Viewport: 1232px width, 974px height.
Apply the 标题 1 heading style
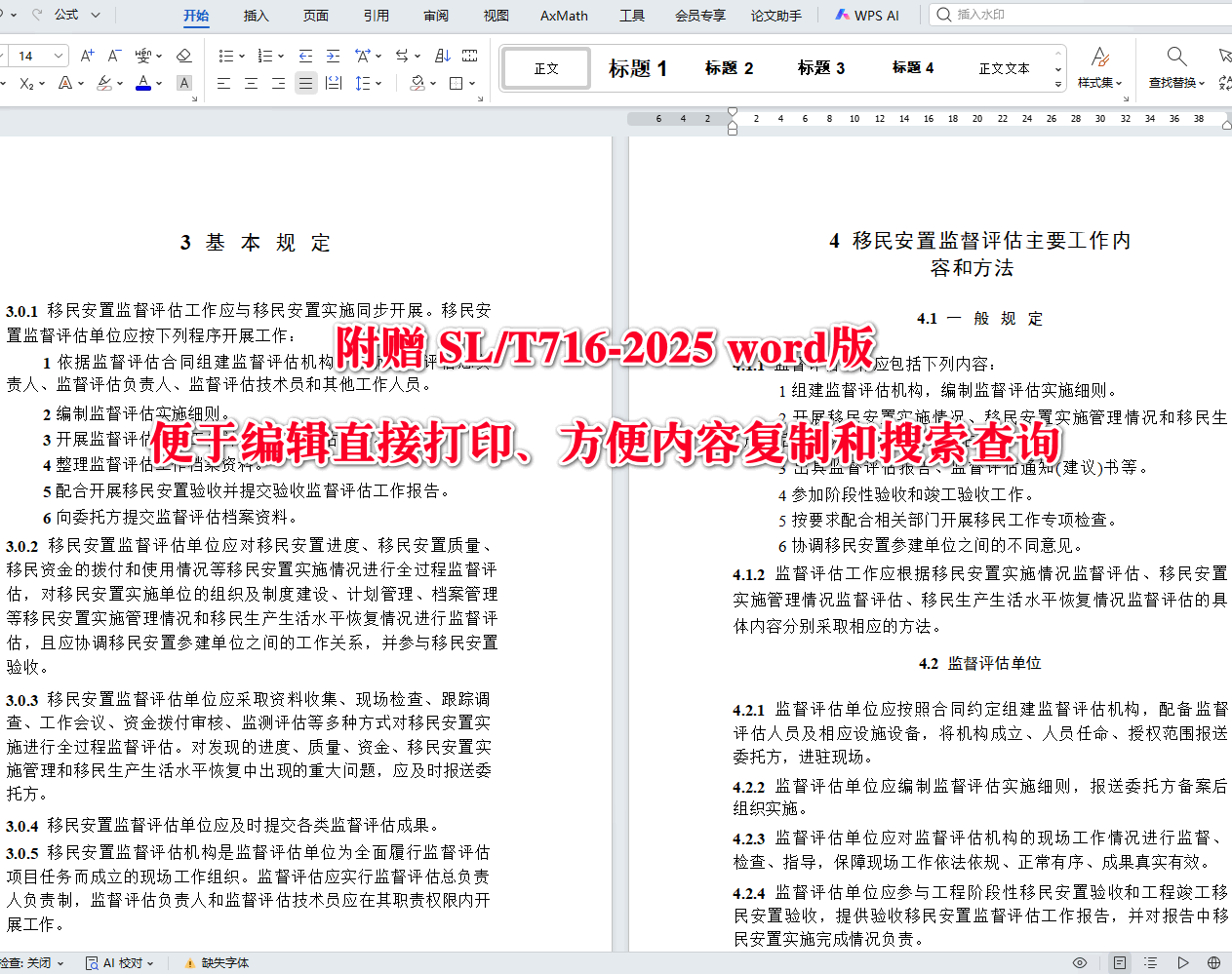(x=637, y=67)
